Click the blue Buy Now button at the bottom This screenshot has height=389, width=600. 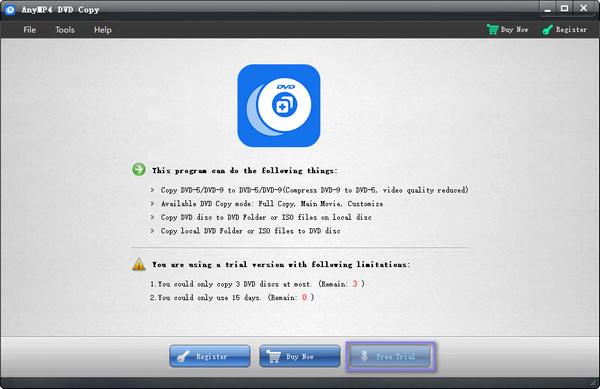tap(300, 356)
